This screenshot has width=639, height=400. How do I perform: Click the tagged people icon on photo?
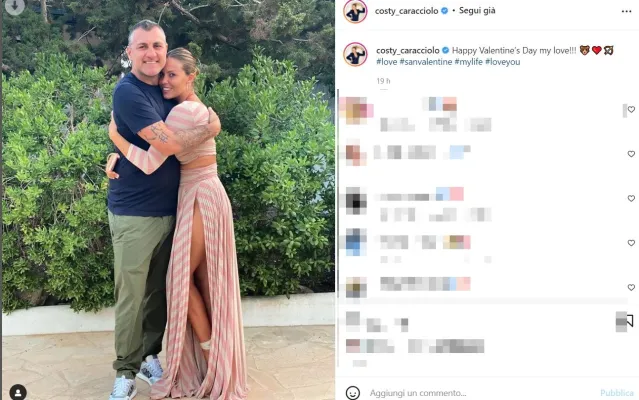click(x=18, y=392)
